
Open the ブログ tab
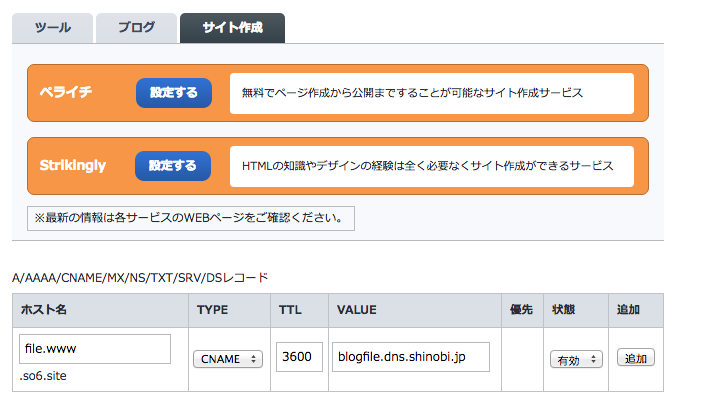pyautogui.click(x=136, y=28)
